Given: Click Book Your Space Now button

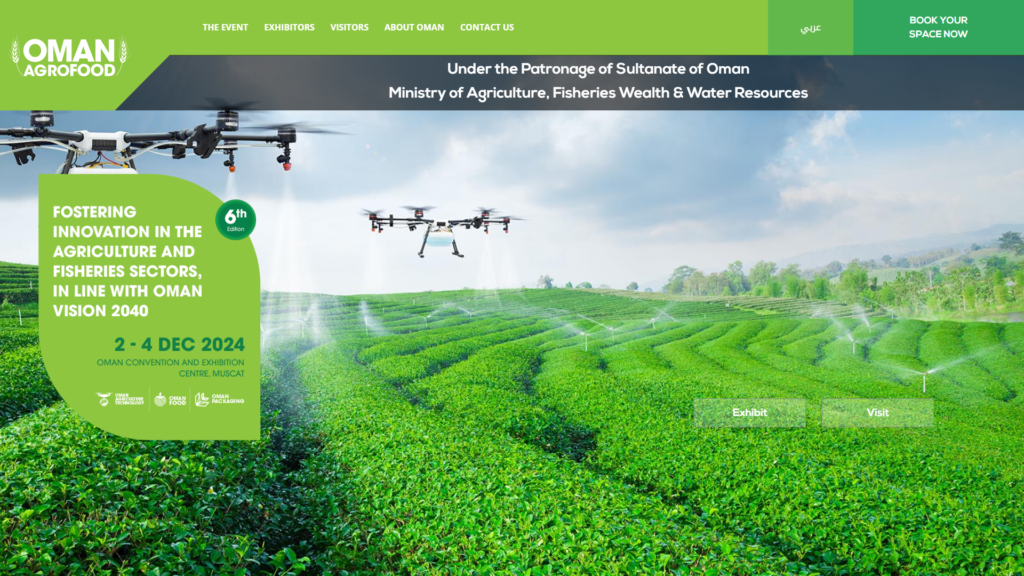Looking at the screenshot, I should [938, 27].
